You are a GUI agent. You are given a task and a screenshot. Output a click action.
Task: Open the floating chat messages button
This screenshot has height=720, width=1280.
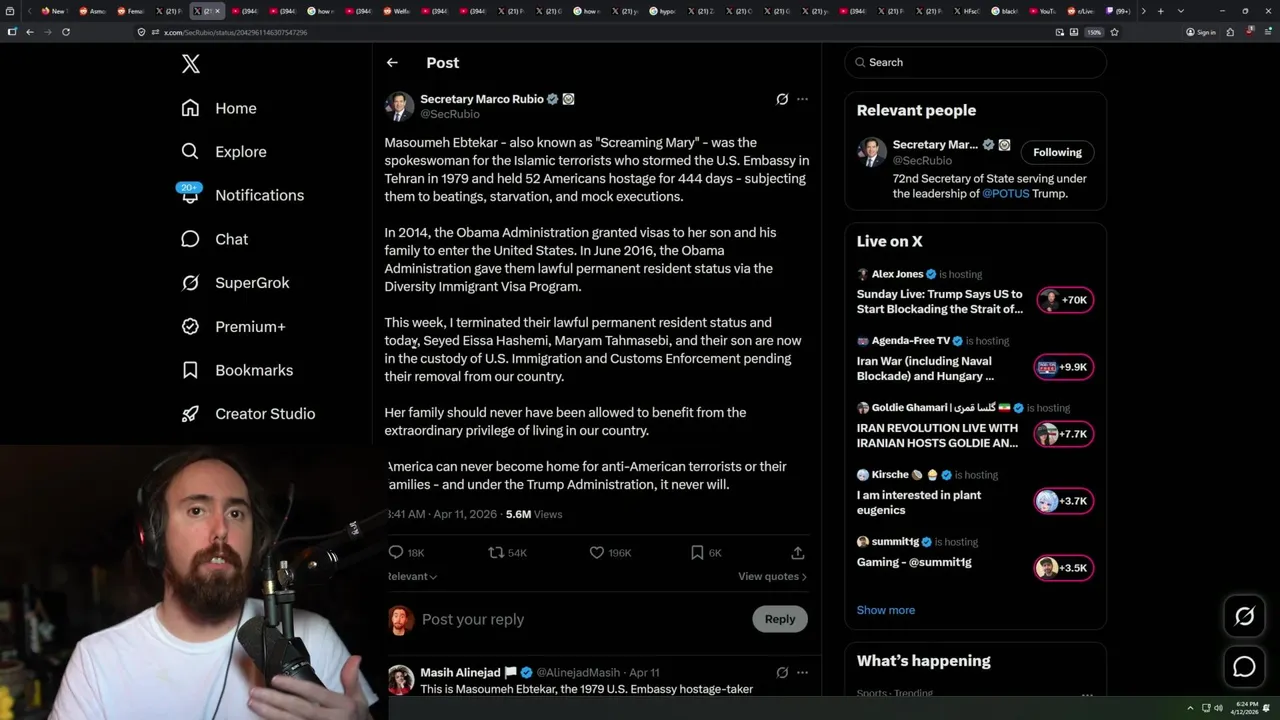[x=1244, y=666]
